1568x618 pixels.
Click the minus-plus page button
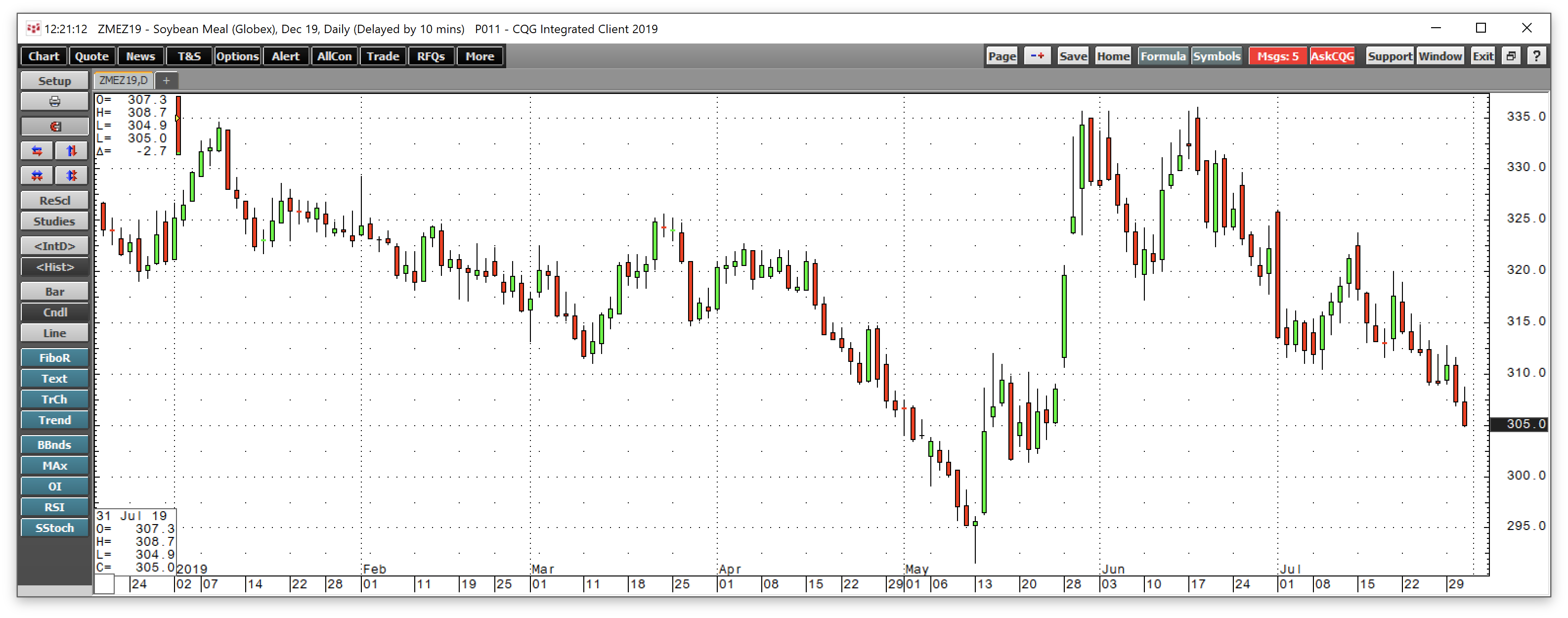tap(1037, 56)
